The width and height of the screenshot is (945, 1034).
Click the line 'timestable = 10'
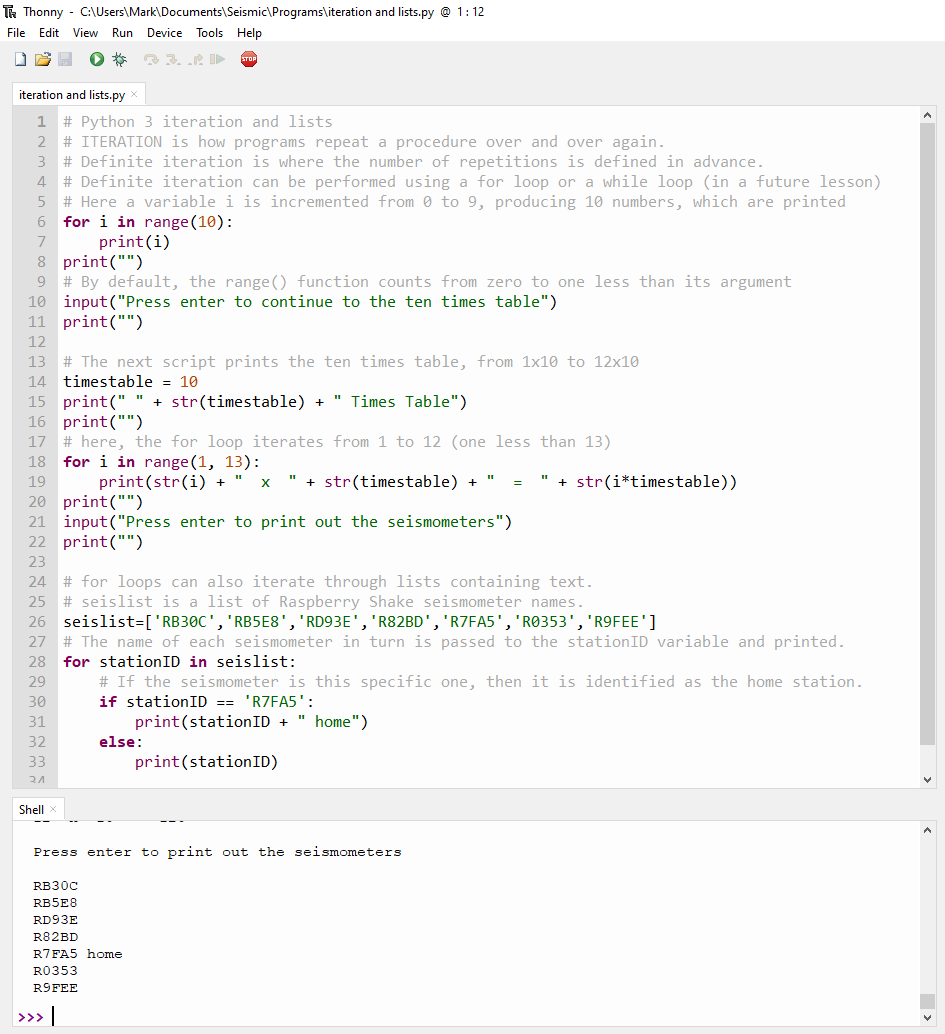(x=131, y=382)
